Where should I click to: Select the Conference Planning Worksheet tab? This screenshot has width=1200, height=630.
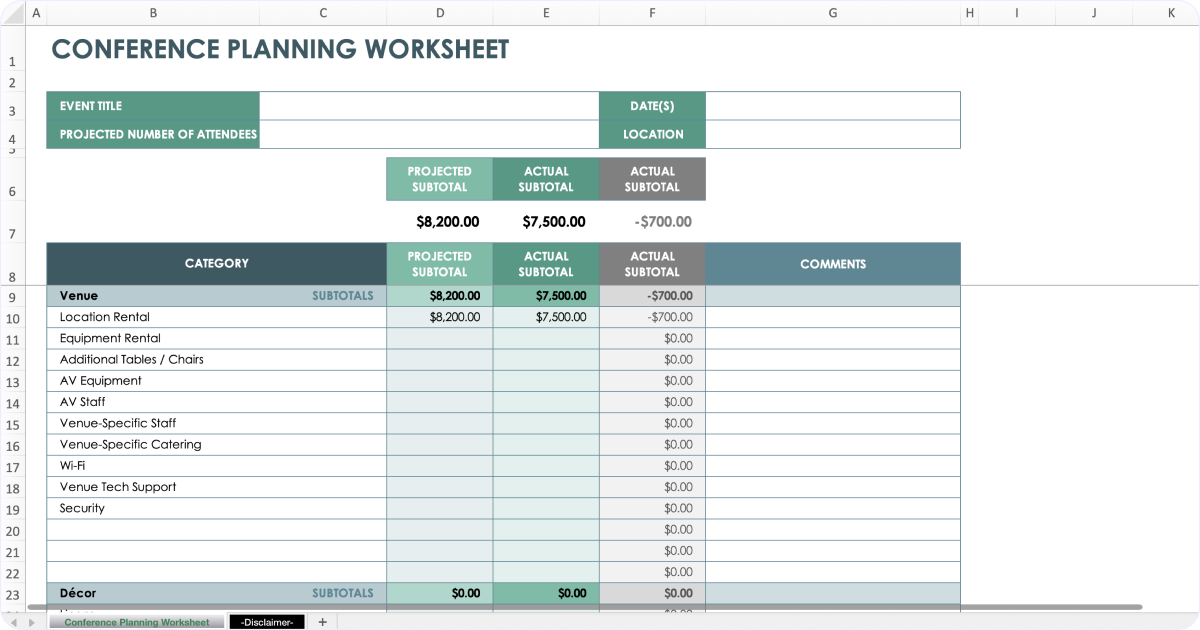click(x=137, y=621)
